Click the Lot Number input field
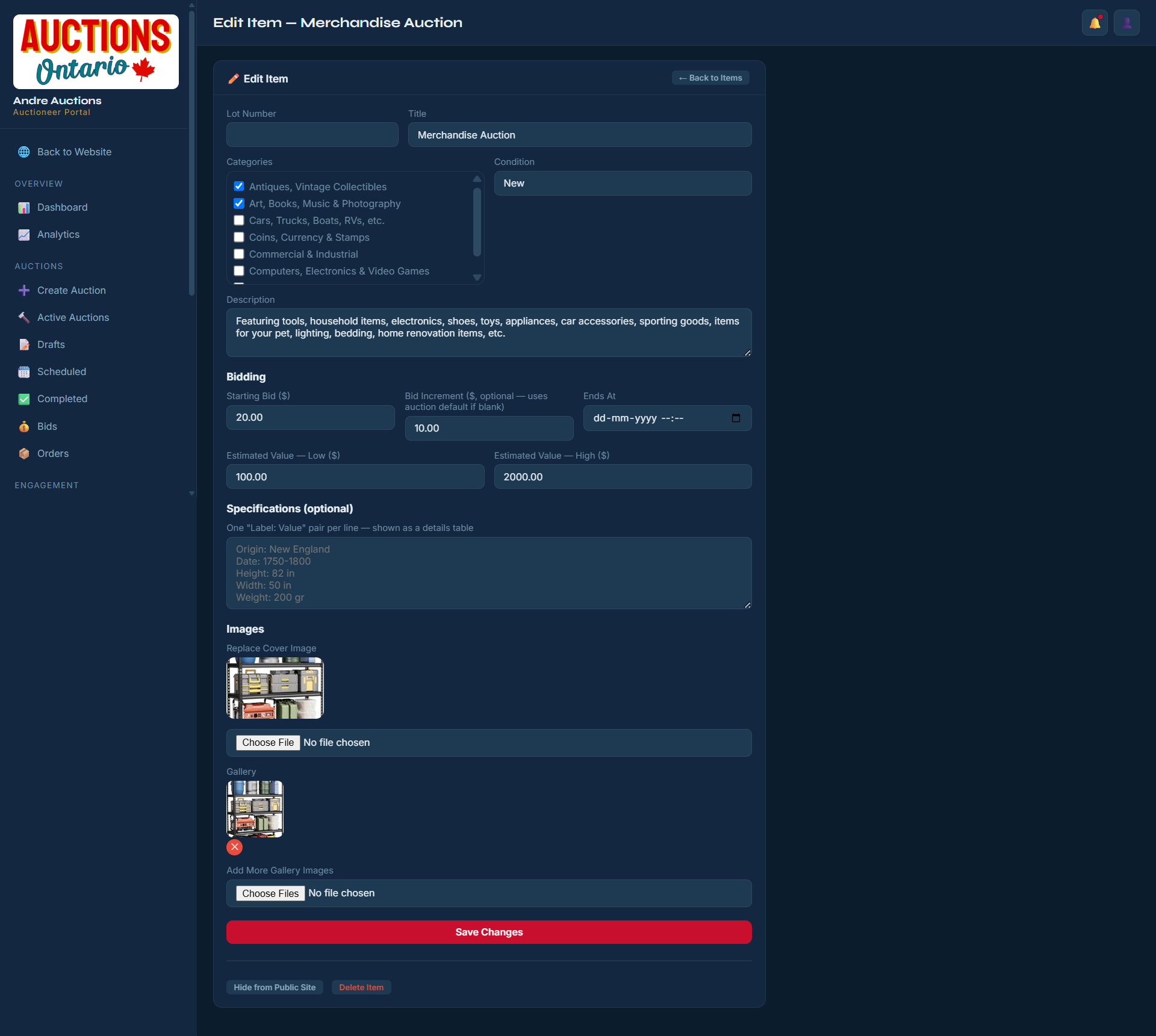 point(312,135)
